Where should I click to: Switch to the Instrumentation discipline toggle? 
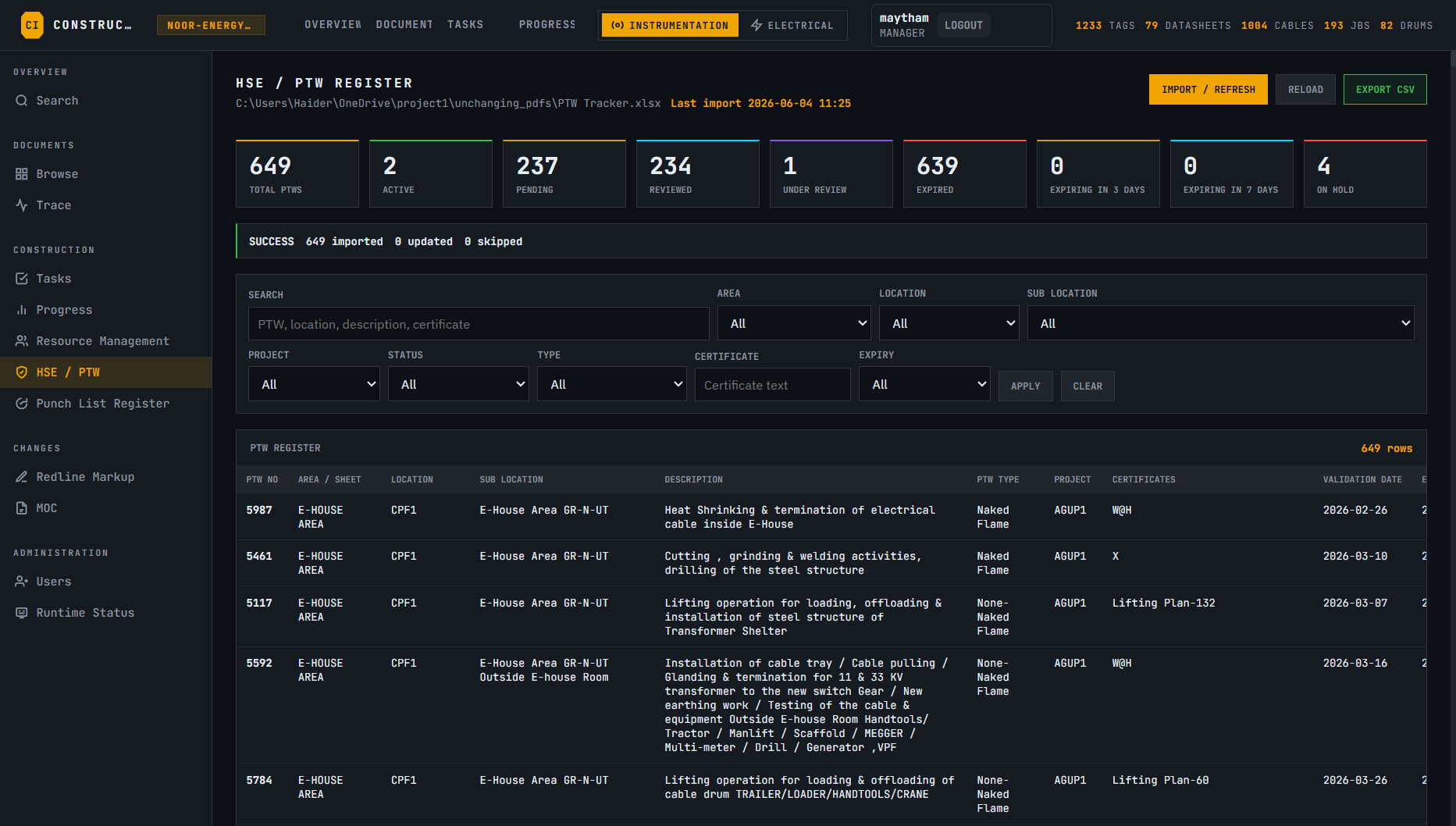point(670,25)
